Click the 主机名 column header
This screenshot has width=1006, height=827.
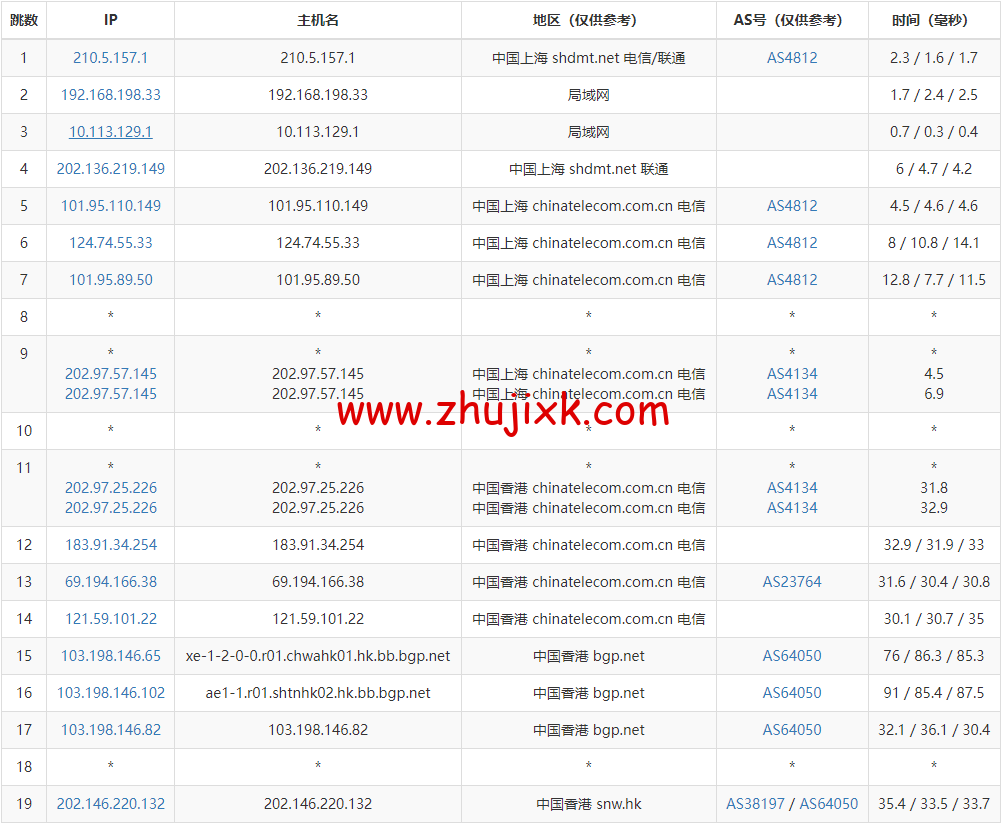(x=318, y=20)
